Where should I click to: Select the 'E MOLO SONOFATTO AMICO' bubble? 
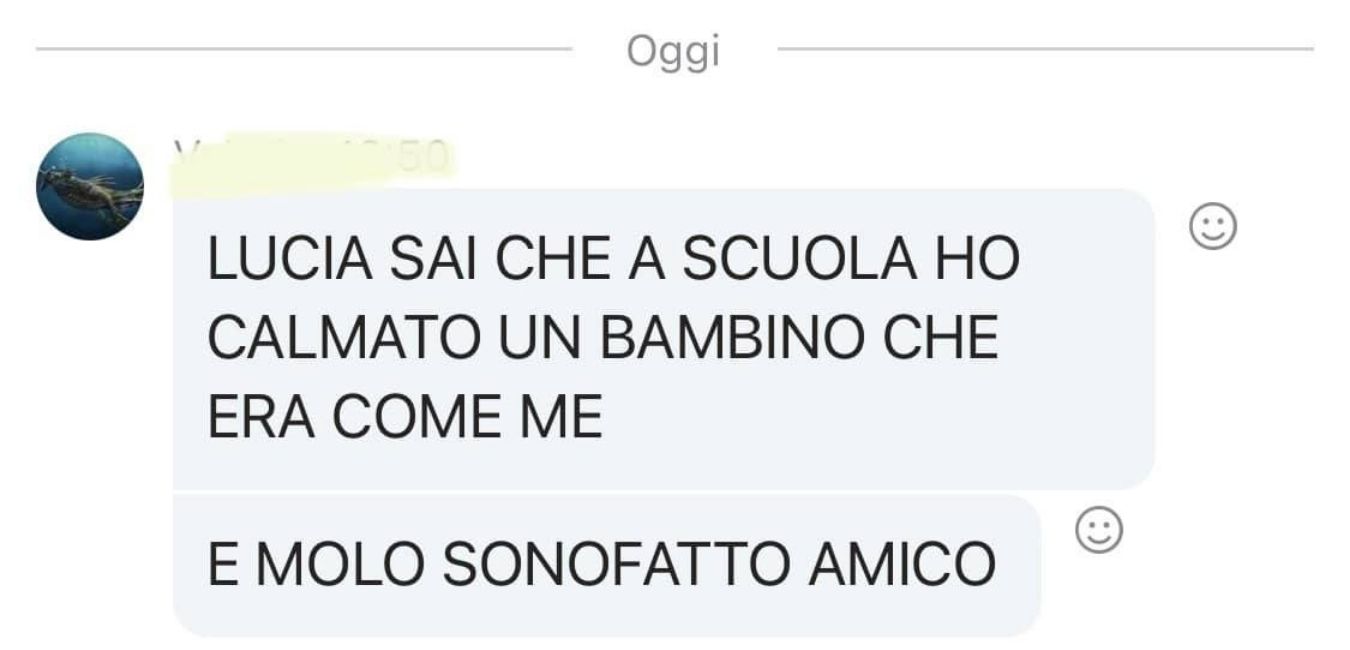tap(606, 566)
